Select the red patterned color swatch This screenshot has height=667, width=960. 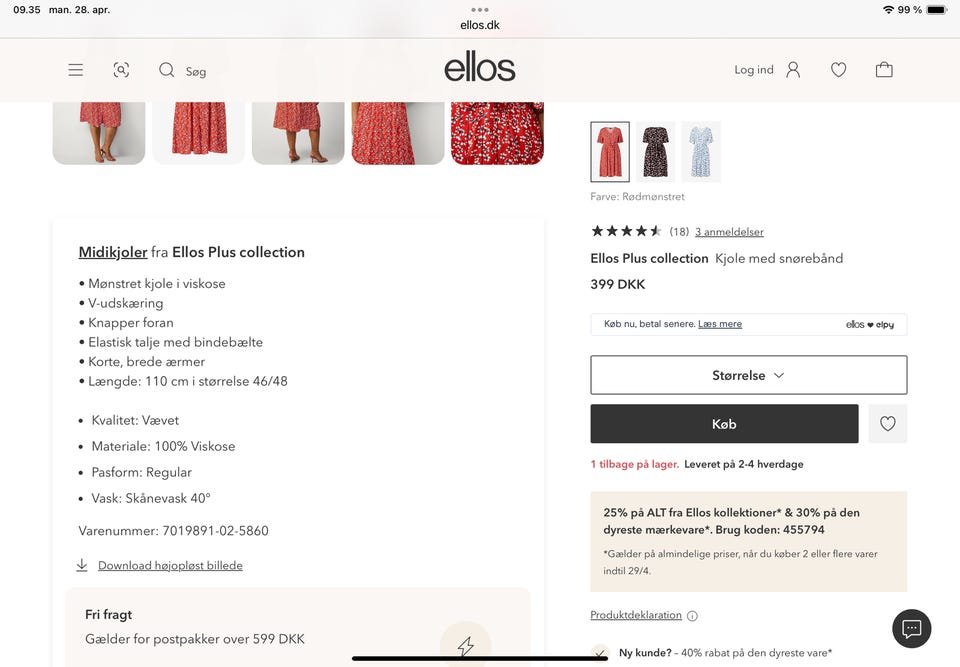[610, 152]
